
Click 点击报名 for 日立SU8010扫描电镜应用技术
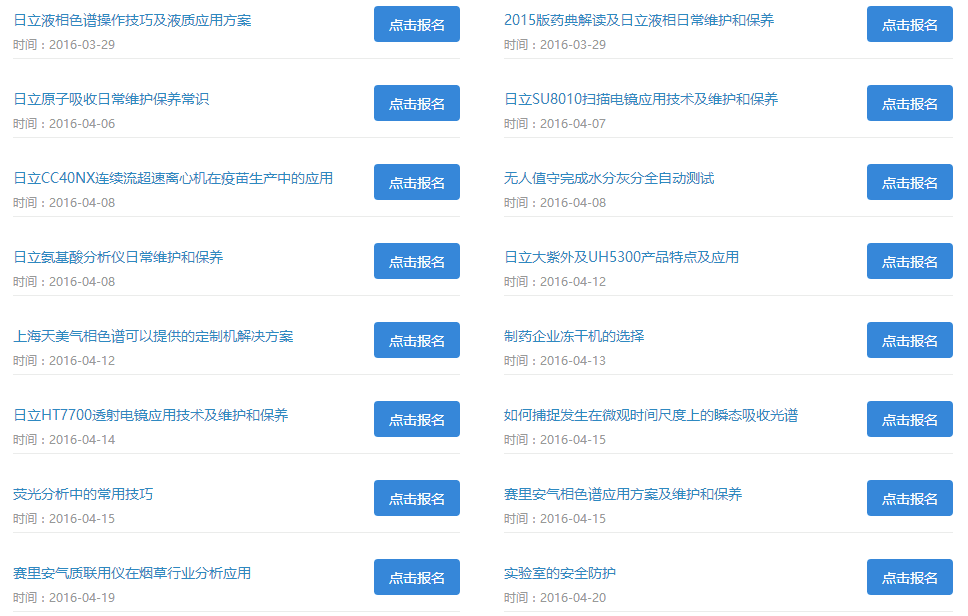click(909, 103)
